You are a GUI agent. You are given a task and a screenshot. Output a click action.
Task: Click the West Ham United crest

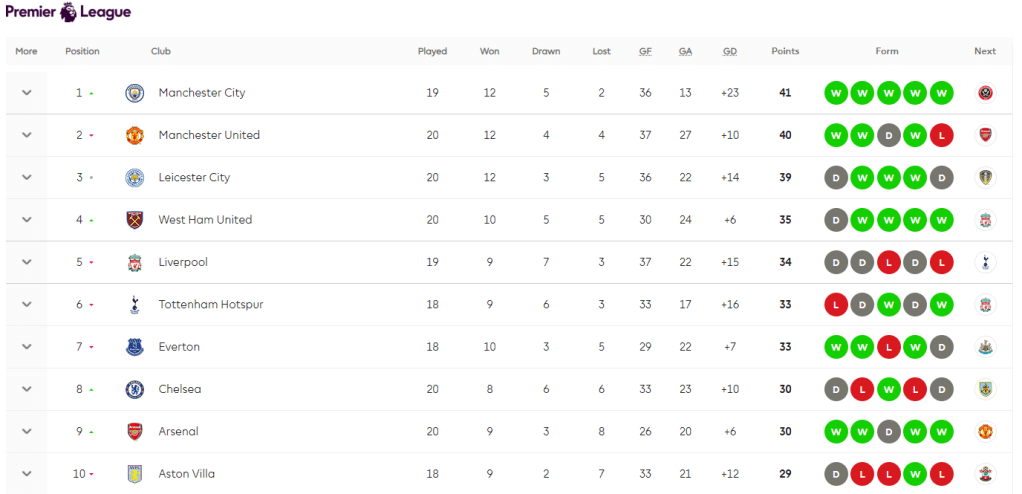(135, 220)
